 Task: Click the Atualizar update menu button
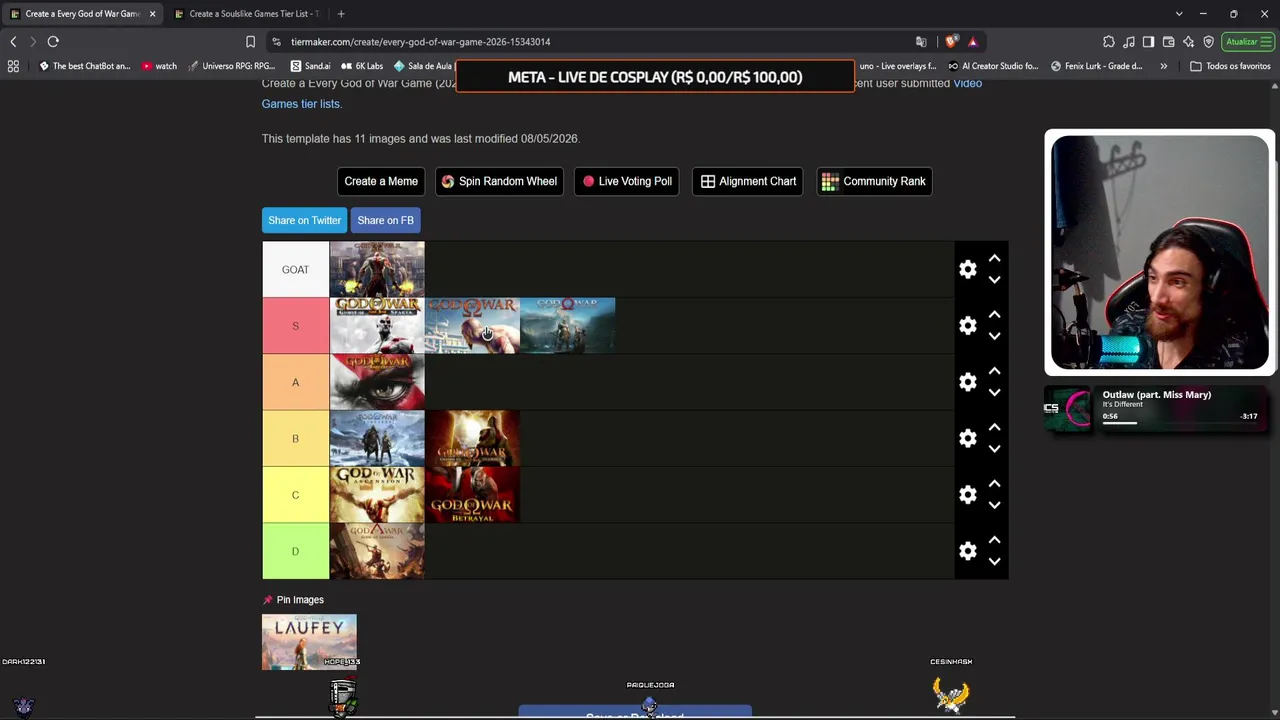1247,42
